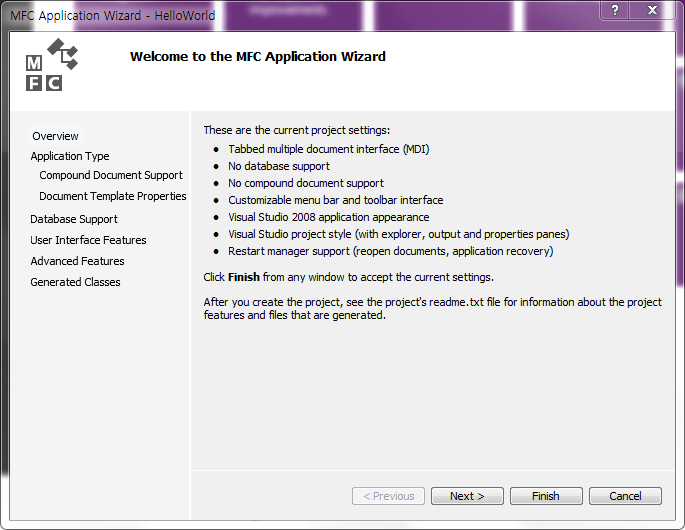
Task: Click the bold 'Finish' word in instructions
Action: (x=244, y=277)
